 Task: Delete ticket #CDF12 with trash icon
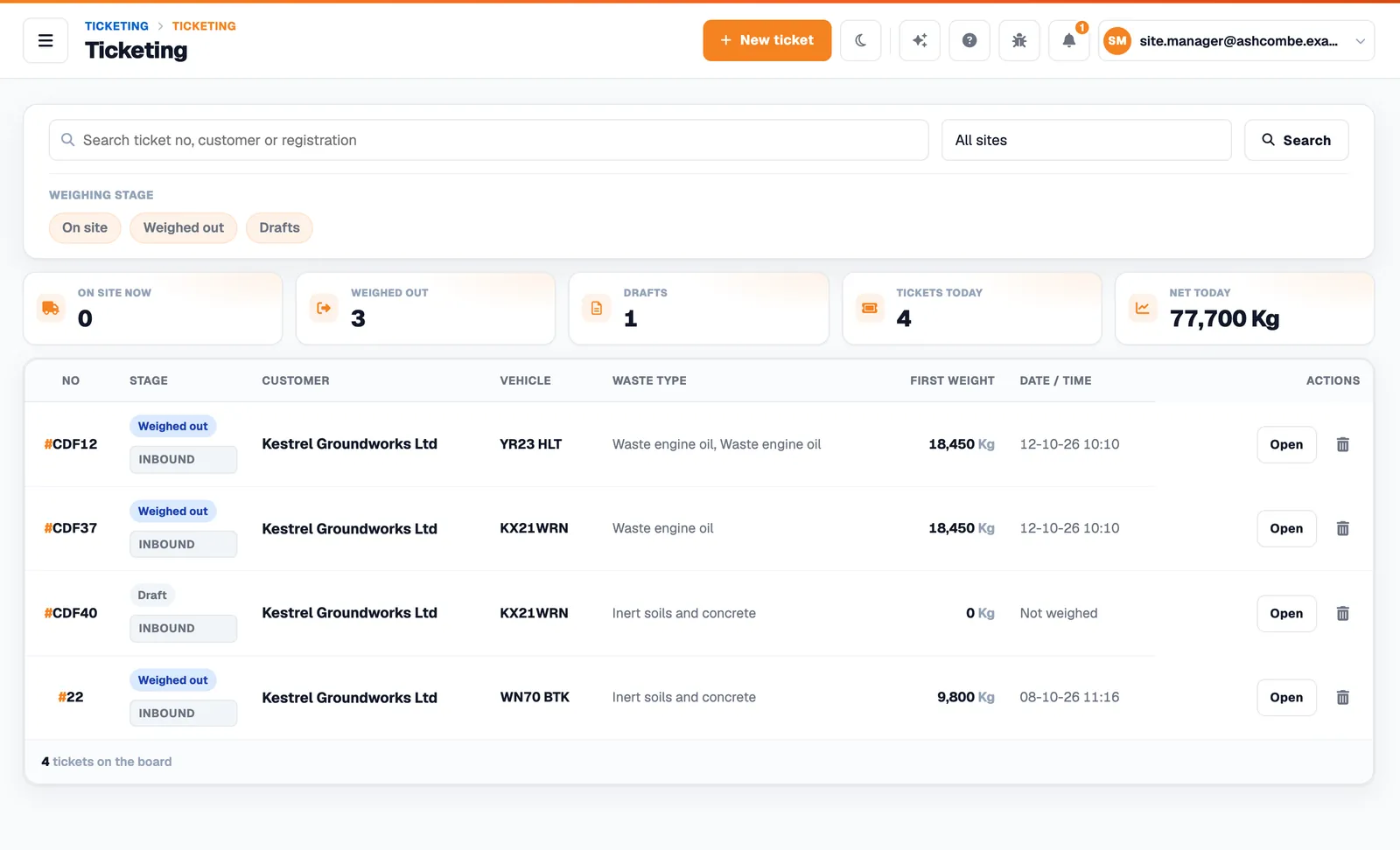pyautogui.click(x=1342, y=444)
